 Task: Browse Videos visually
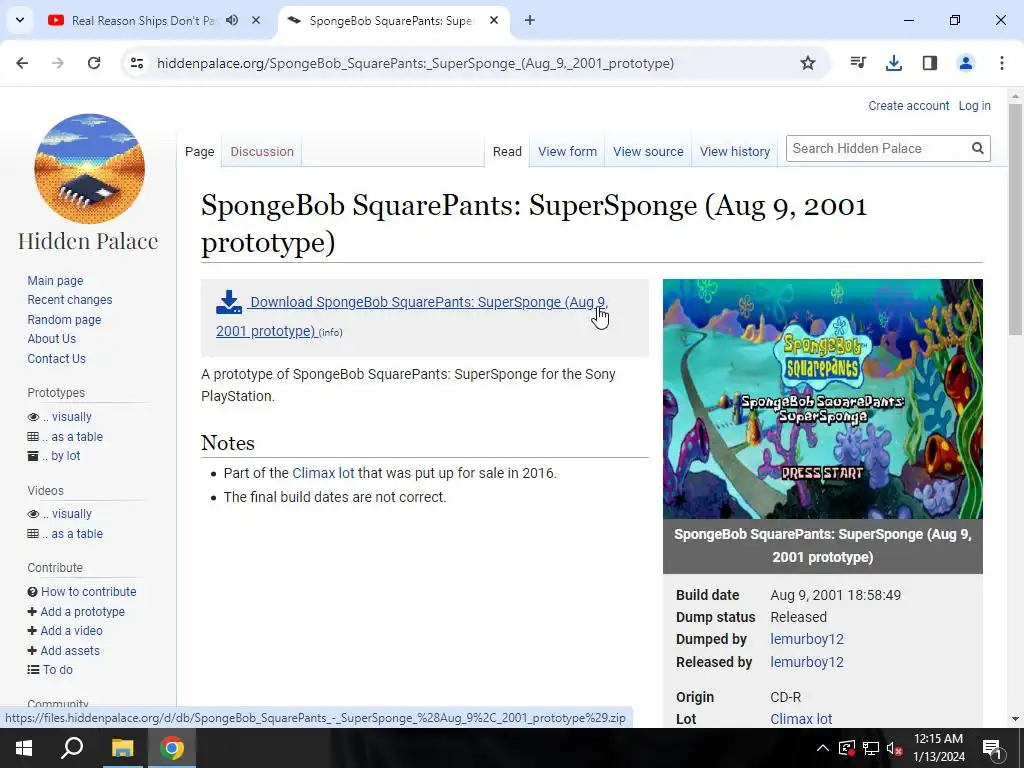pos(71,514)
